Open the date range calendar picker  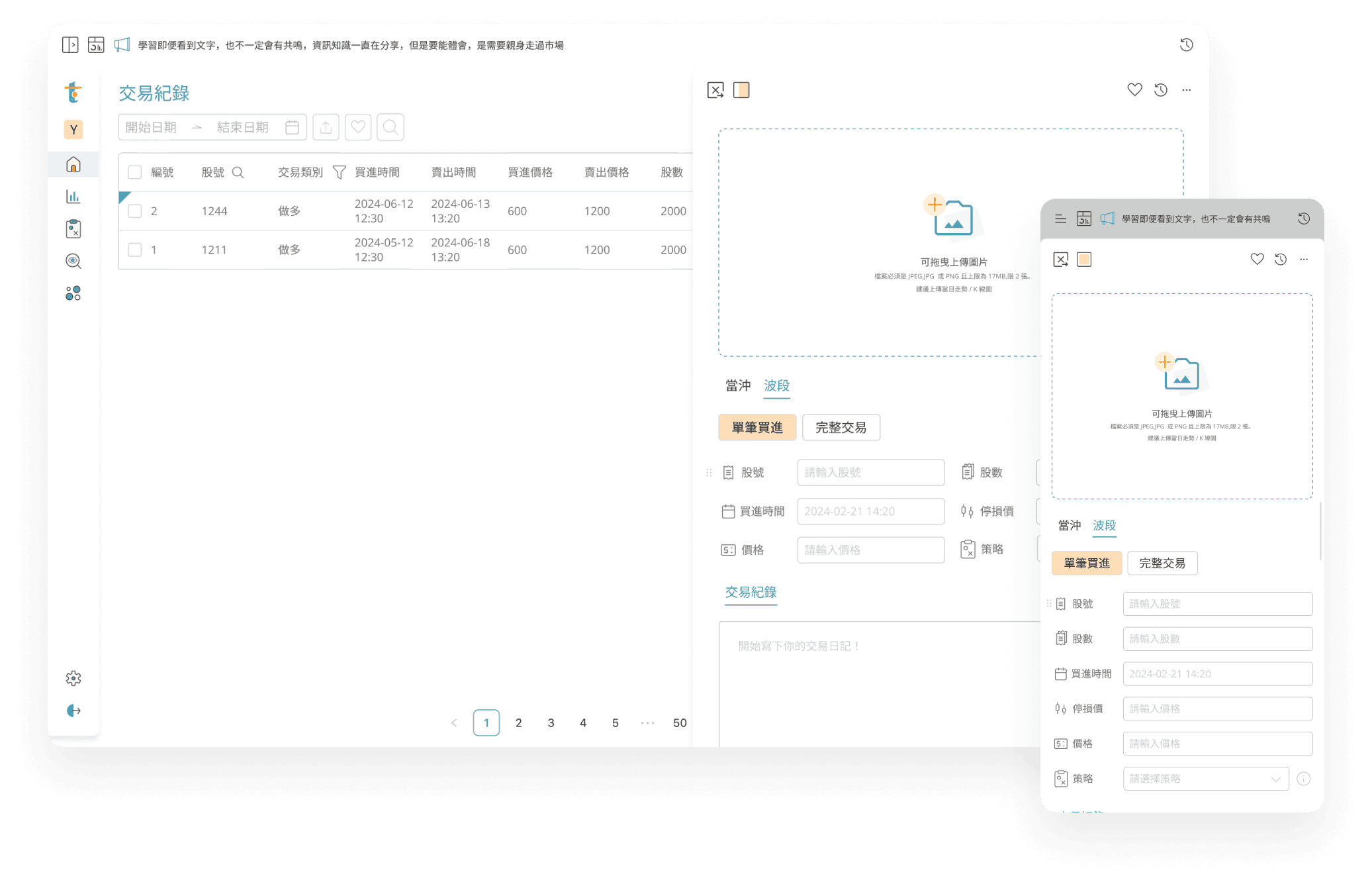click(292, 127)
